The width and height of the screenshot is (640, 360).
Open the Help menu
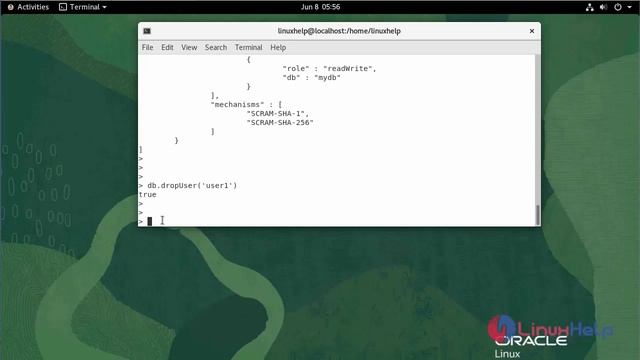tap(278, 47)
